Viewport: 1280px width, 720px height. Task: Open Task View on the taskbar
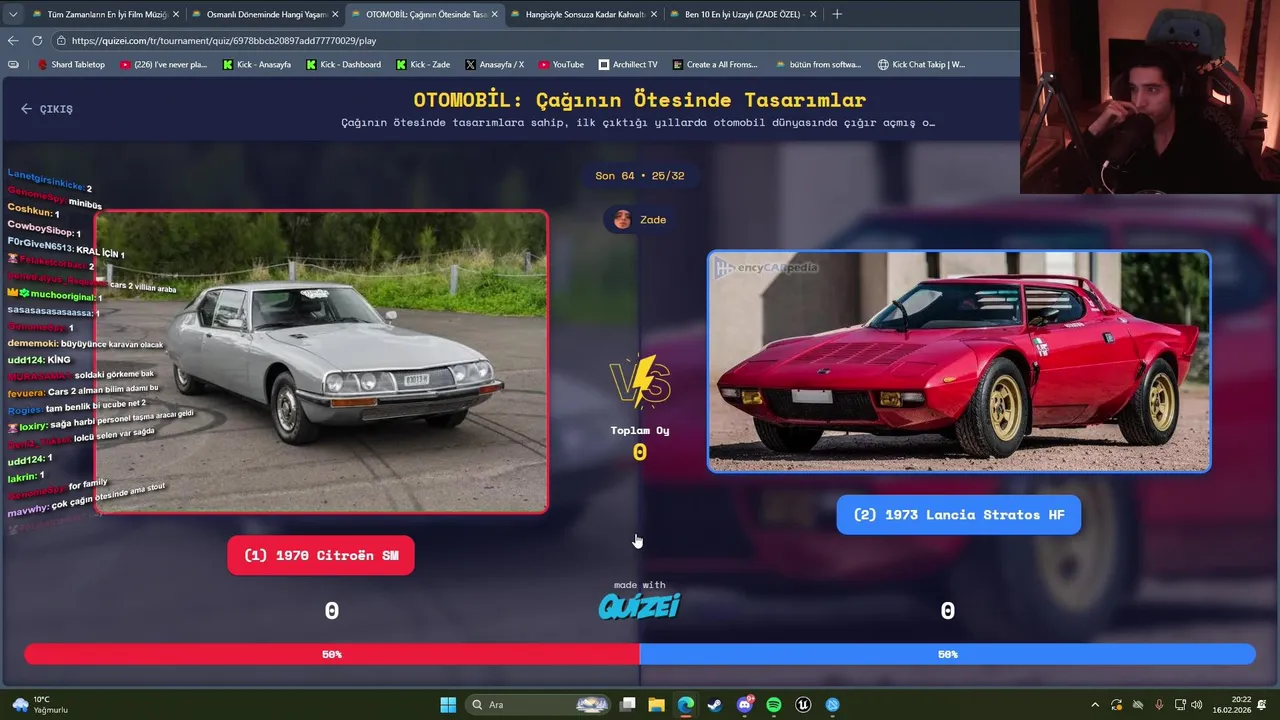(x=628, y=704)
